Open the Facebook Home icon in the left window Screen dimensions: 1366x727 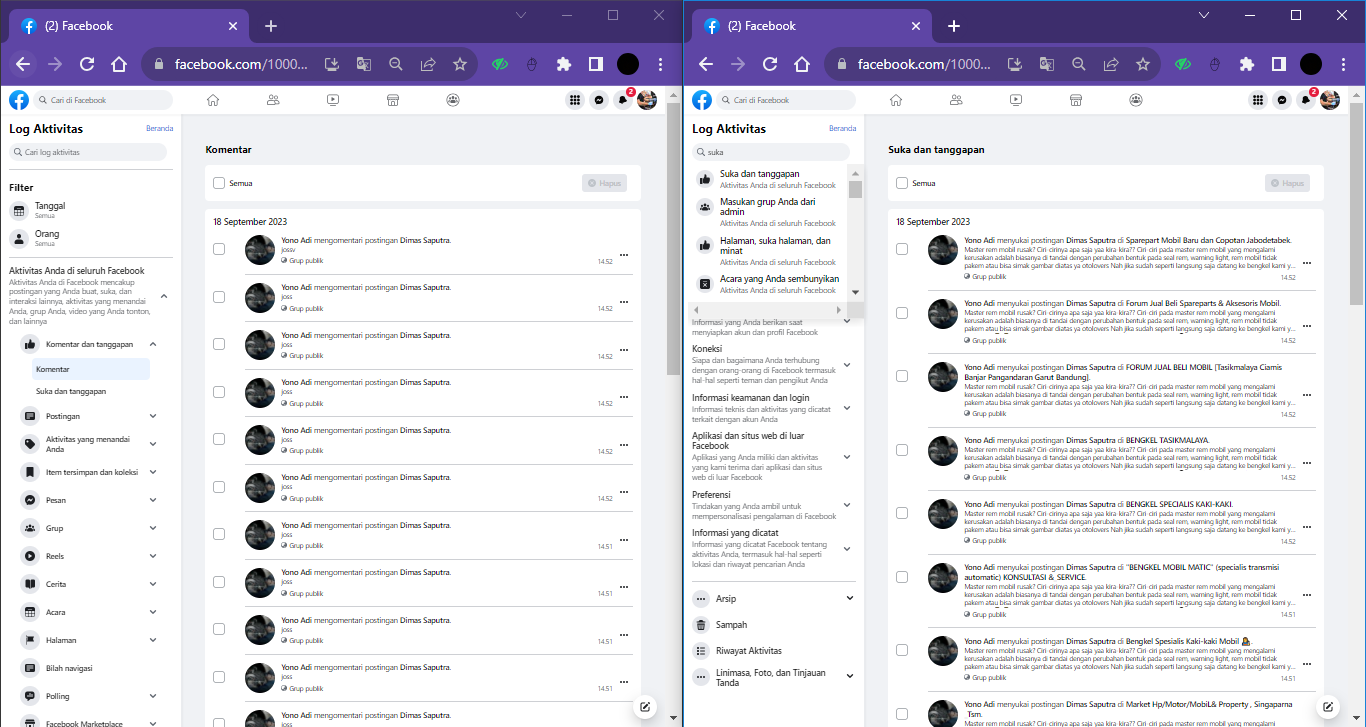(x=212, y=100)
